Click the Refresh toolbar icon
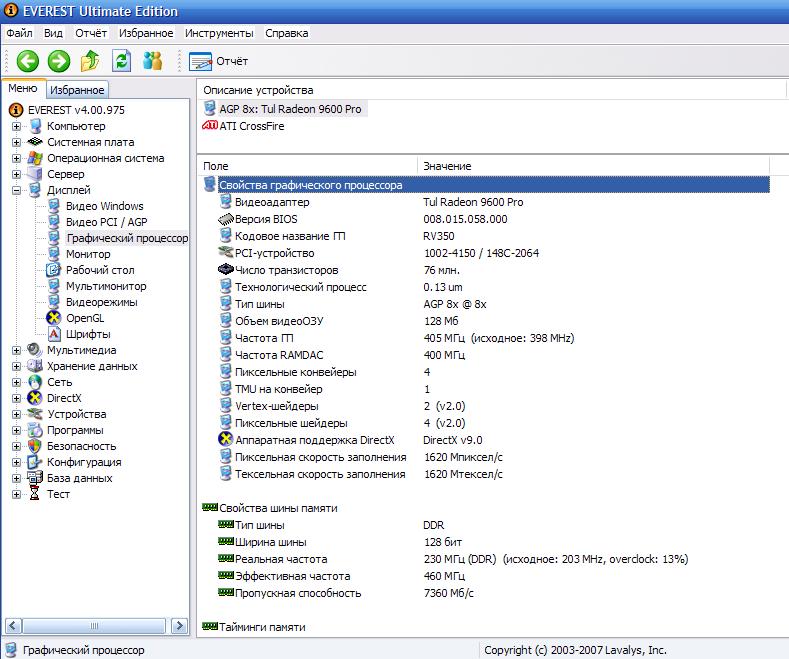The image size is (789, 659). [x=121, y=61]
